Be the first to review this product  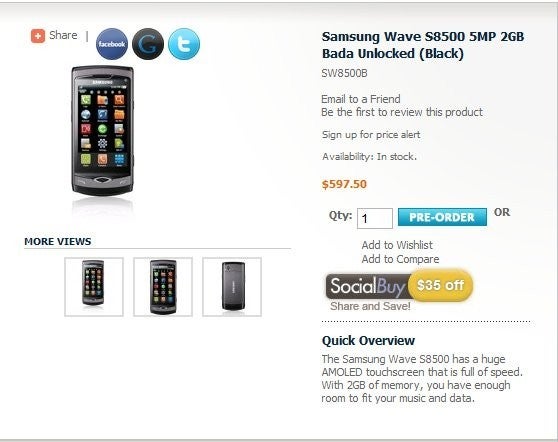pyautogui.click(x=402, y=112)
